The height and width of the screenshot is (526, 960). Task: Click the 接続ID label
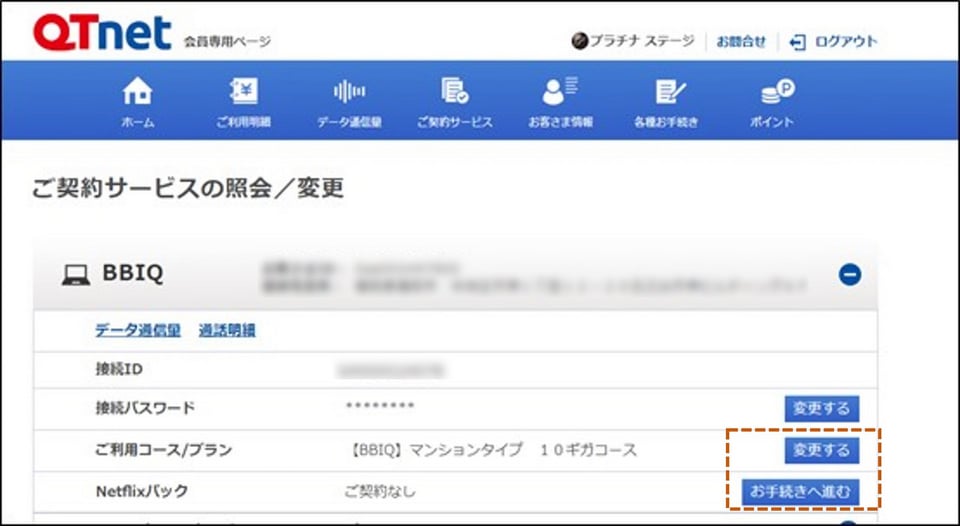click(119, 369)
